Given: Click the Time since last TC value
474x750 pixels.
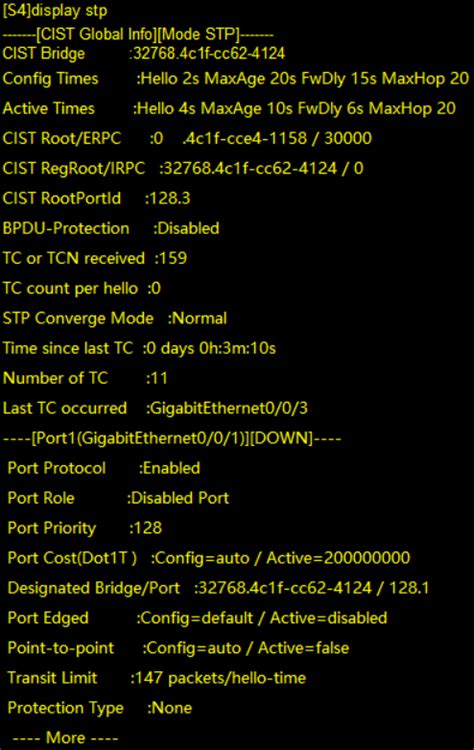Looking at the screenshot, I should coord(211,348).
